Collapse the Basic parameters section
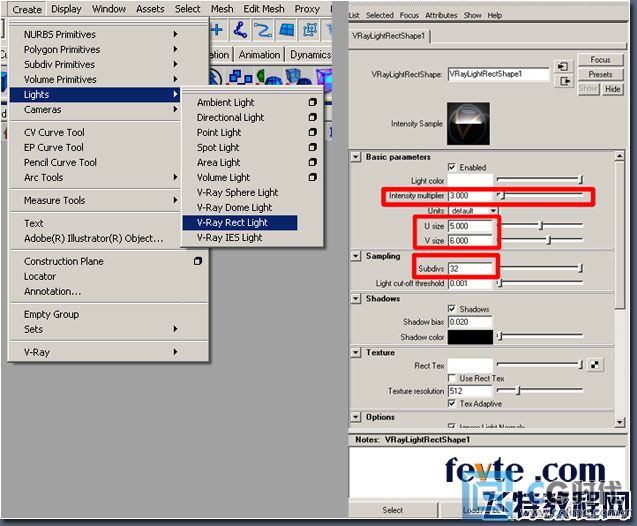The image size is (637, 526). tap(355, 157)
